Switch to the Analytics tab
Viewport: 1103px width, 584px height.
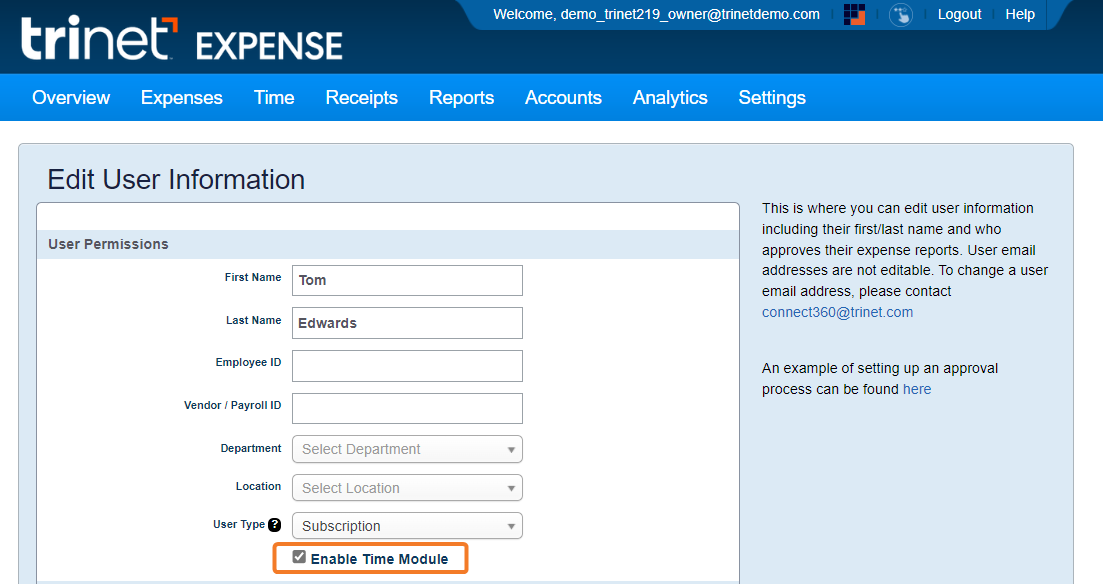[x=670, y=98]
